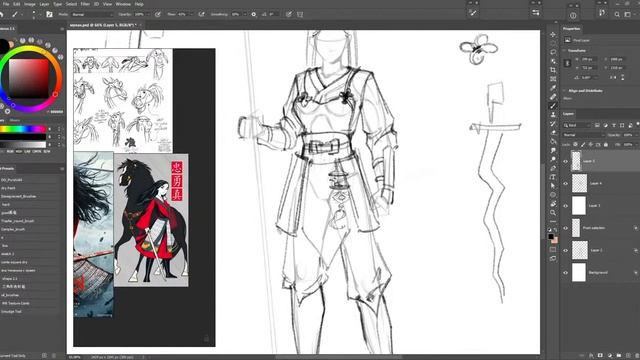Click the search magnifier in the top-right
The image size is (640, 360).
(x=617, y=14)
